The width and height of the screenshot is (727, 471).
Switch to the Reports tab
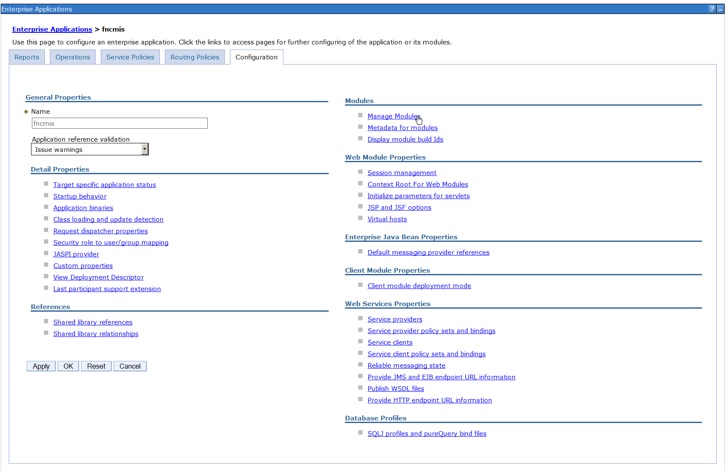pos(26,57)
